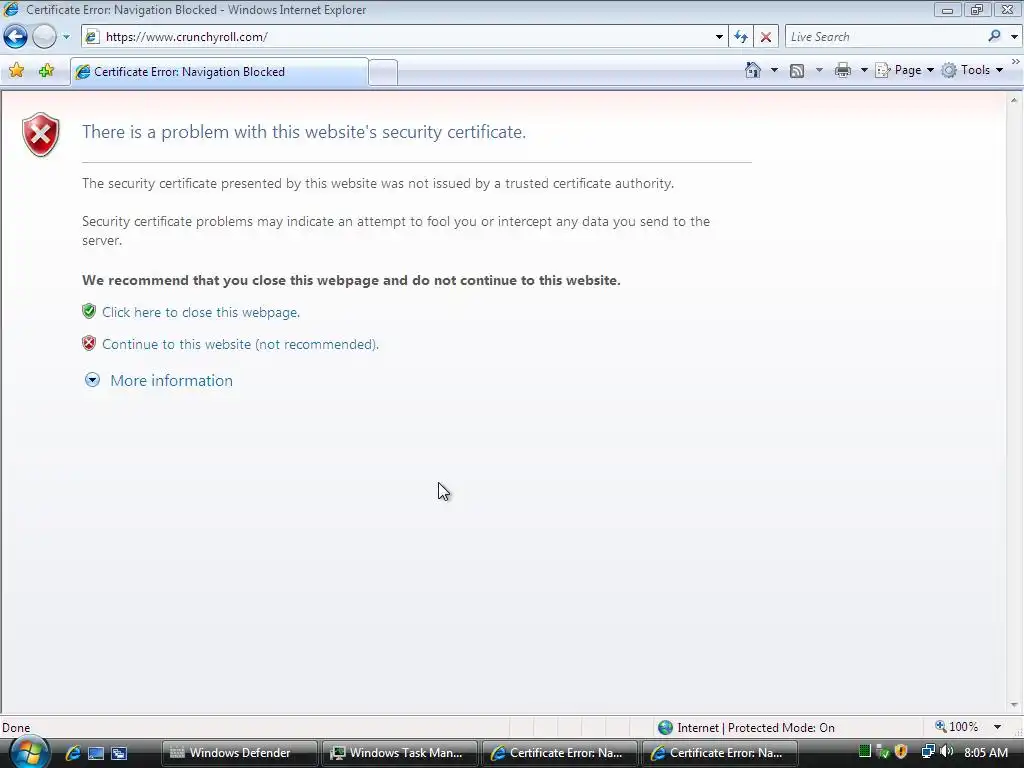Click the Show Desktop quick launch icon
This screenshot has width=1024, height=768.
coord(96,753)
